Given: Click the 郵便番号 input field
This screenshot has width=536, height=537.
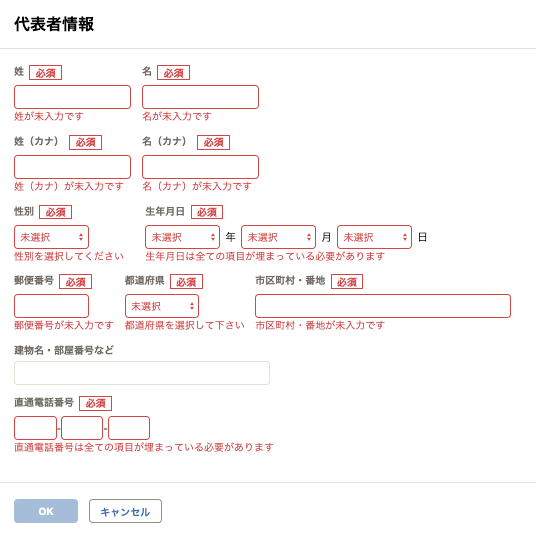Looking at the screenshot, I should [x=51, y=306].
